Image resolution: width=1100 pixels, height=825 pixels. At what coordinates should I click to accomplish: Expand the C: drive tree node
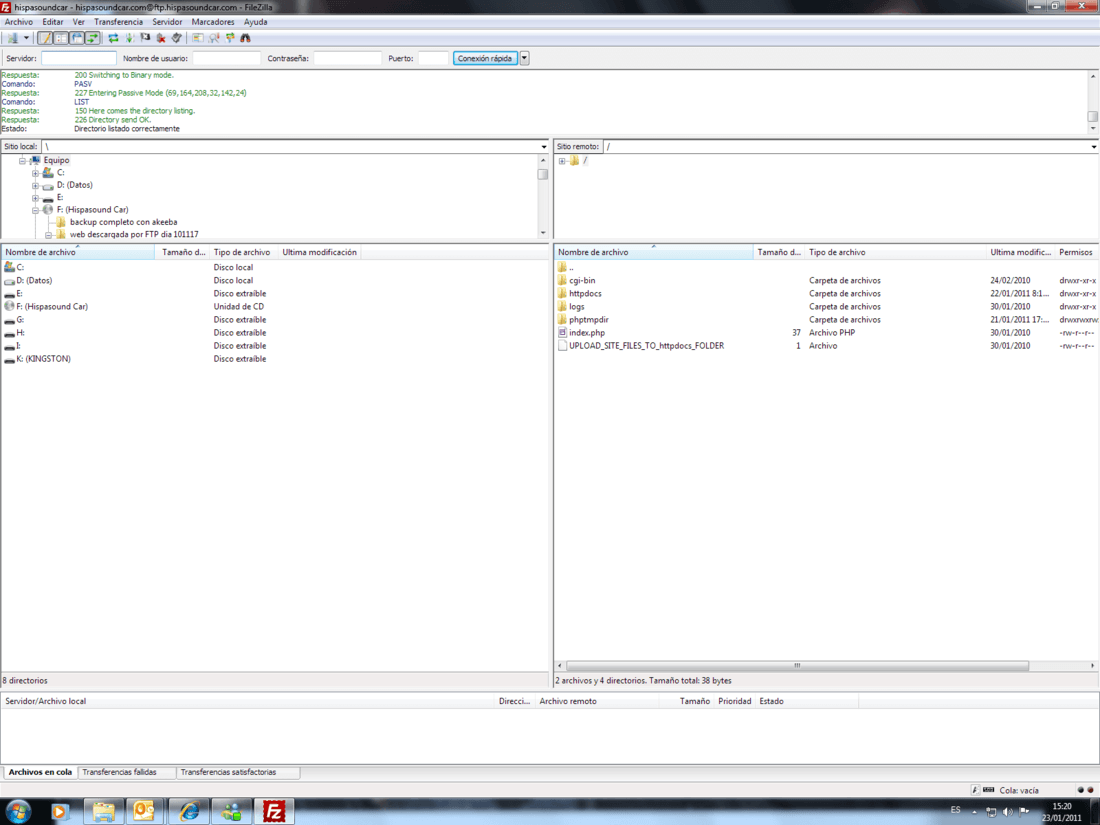click(x=35, y=173)
